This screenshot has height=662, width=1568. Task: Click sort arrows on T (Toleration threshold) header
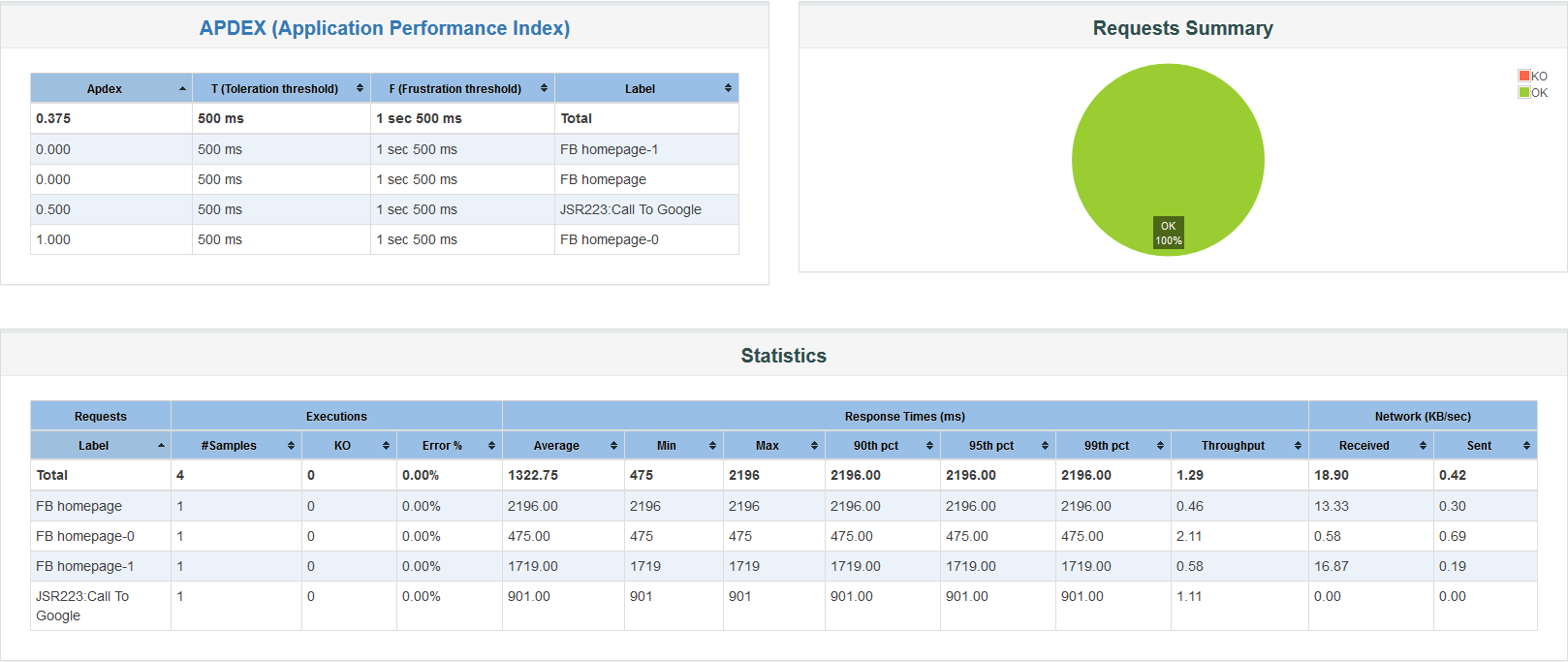coord(360,88)
